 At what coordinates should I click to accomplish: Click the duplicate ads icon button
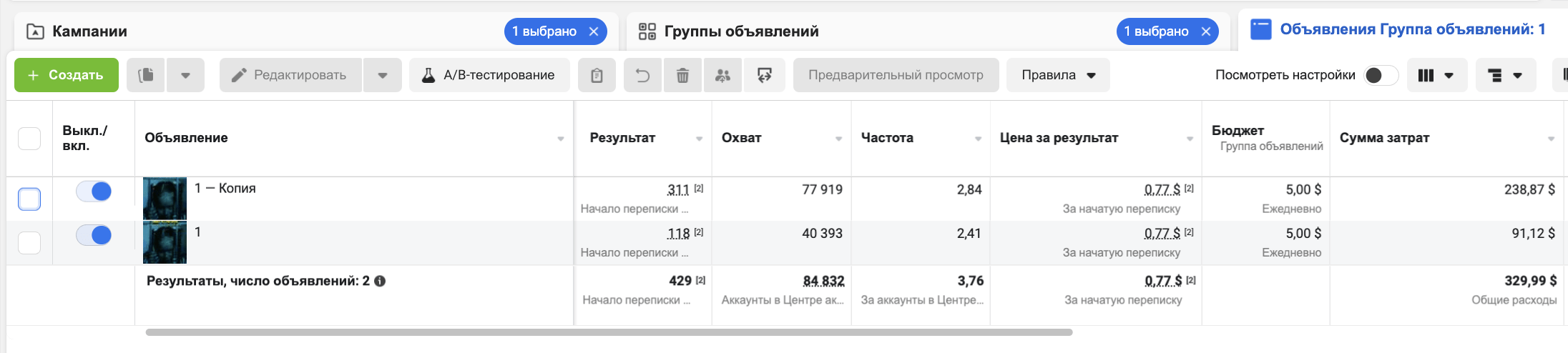point(146,75)
